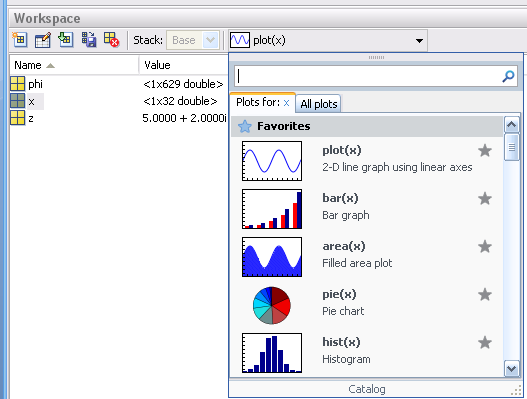Click the Save workspace toolbar icon
This screenshot has width=527, height=399.
89,40
